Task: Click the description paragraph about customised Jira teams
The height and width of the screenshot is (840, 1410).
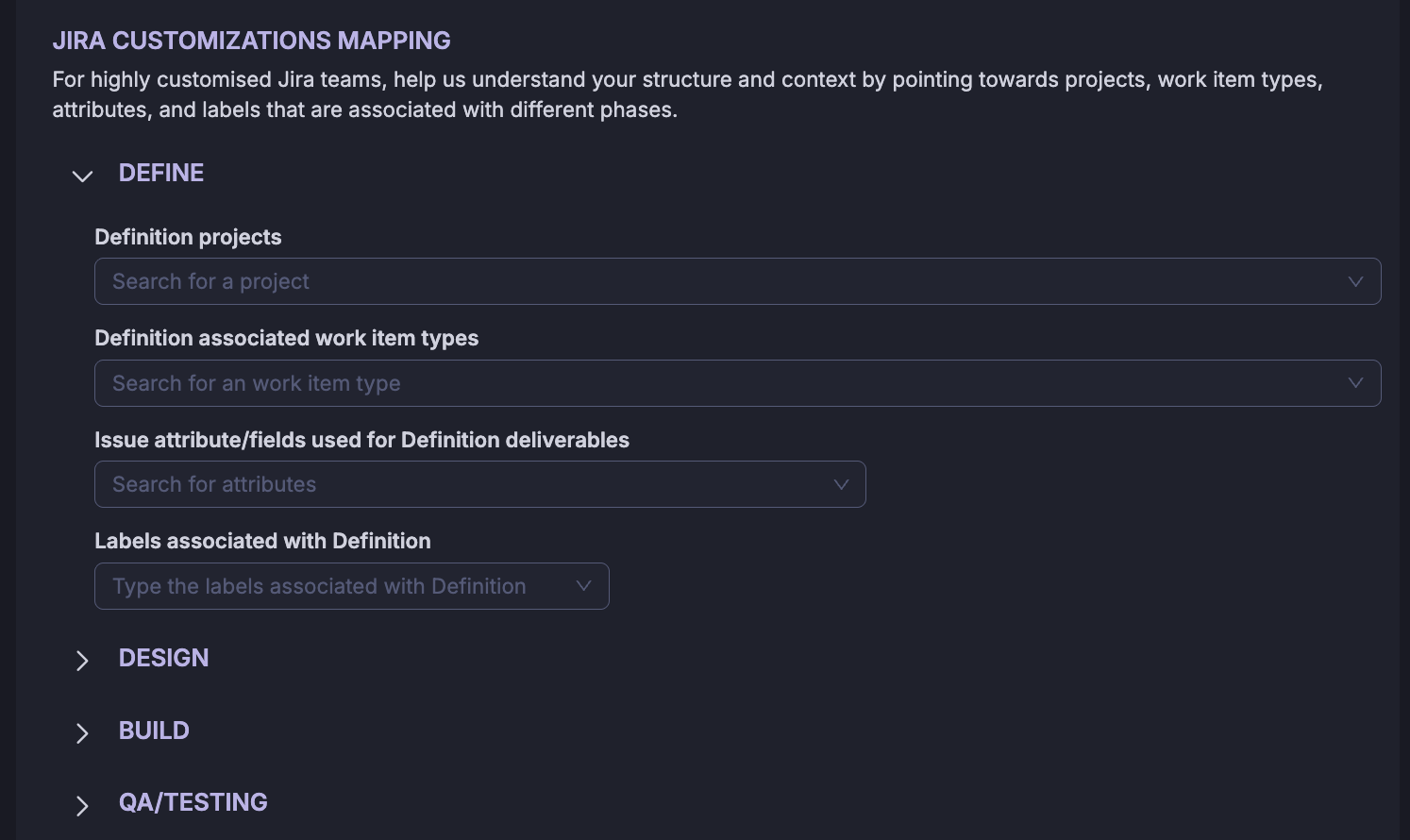Action: click(687, 94)
